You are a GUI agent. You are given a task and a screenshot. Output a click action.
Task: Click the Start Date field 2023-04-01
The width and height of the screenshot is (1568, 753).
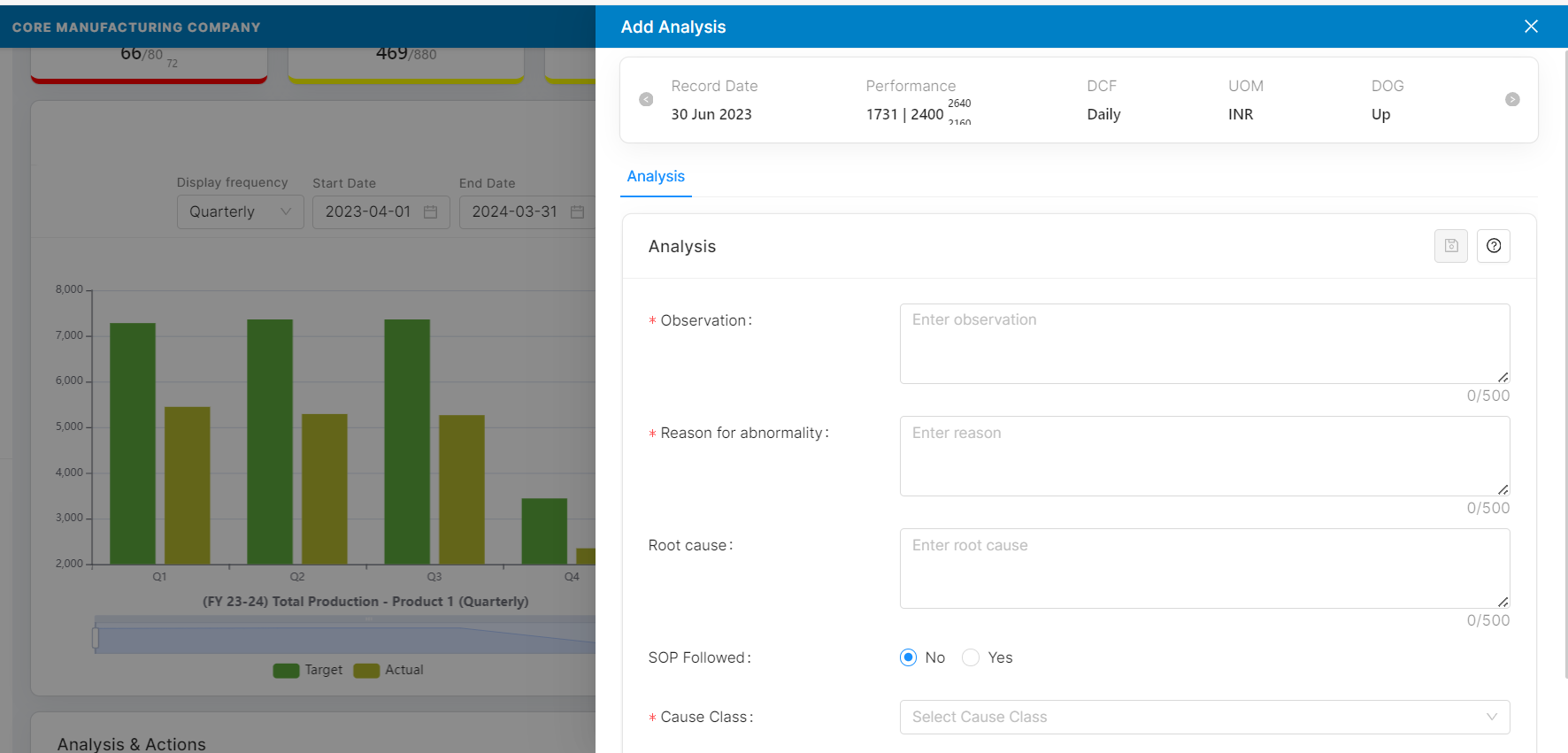(381, 212)
